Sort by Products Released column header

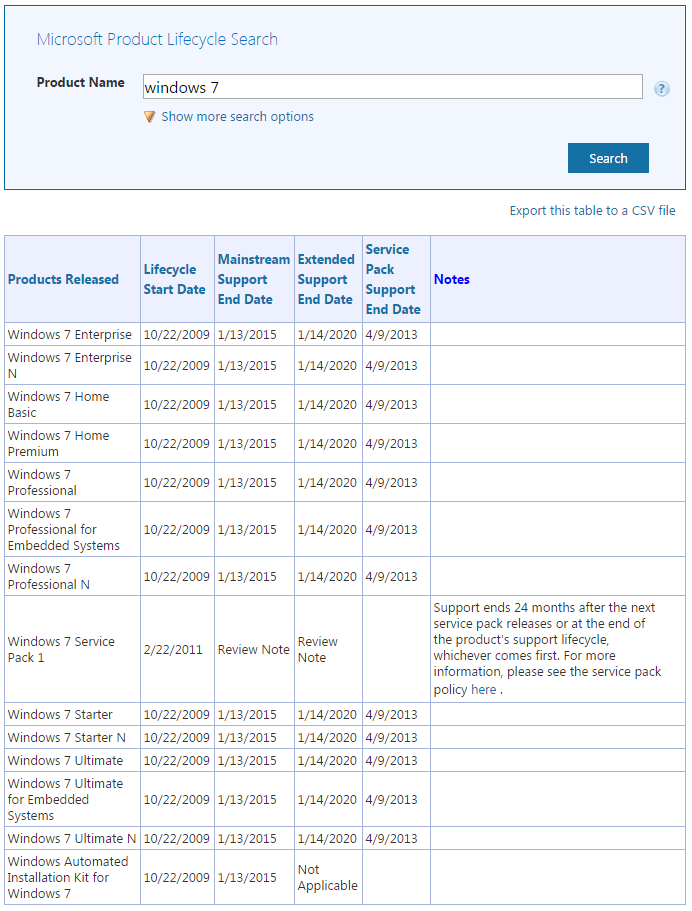click(x=63, y=279)
